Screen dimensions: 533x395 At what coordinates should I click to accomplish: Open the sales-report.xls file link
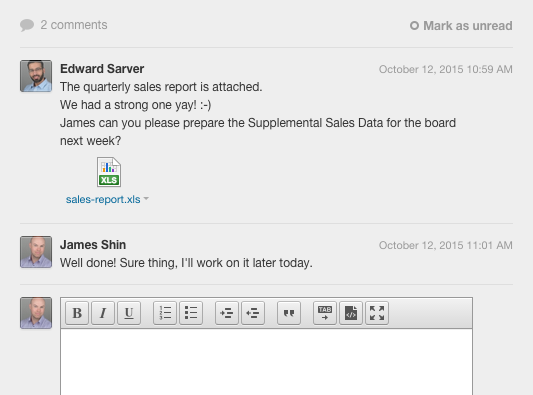103,199
